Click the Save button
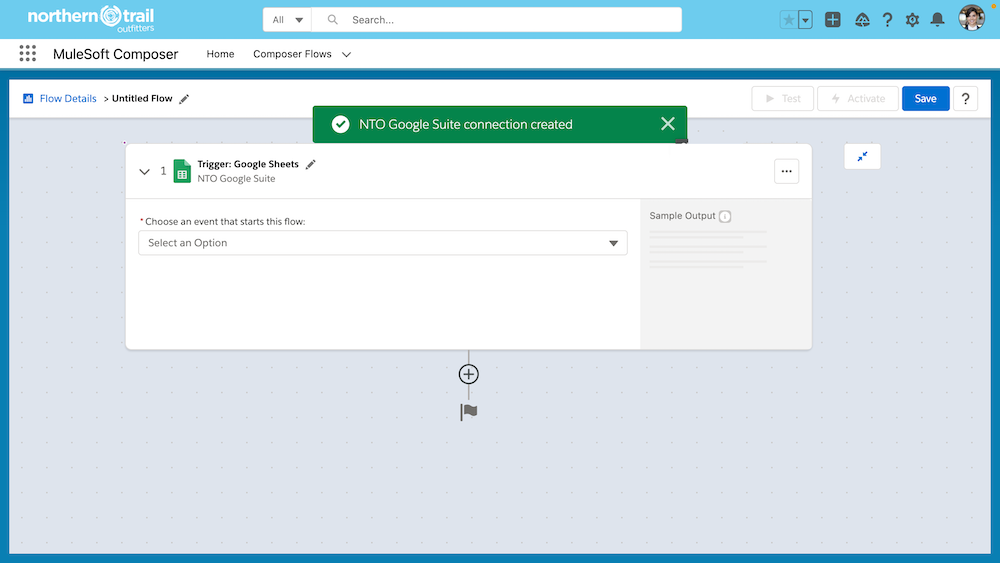This screenshot has height=563, width=1000. click(x=925, y=99)
